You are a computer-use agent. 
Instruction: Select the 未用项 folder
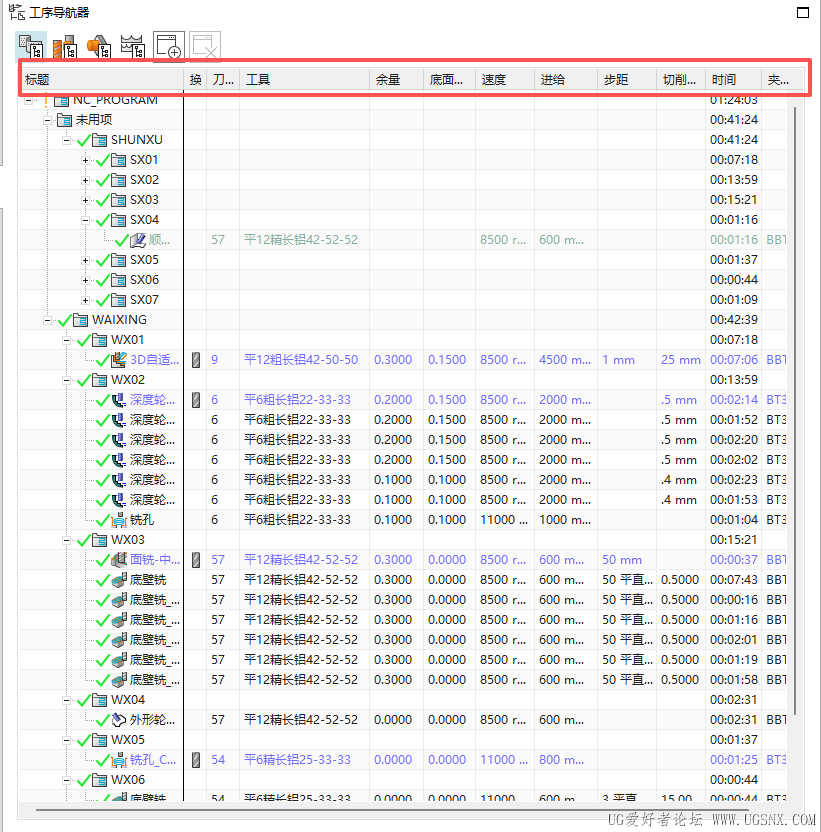pos(94,120)
